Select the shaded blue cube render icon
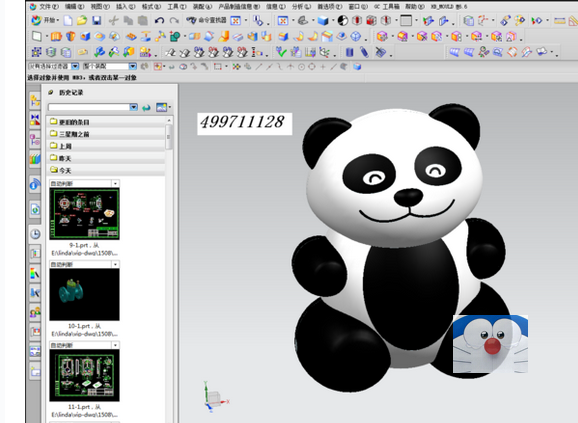Viewport: 578px width, 423px height. 323,21
